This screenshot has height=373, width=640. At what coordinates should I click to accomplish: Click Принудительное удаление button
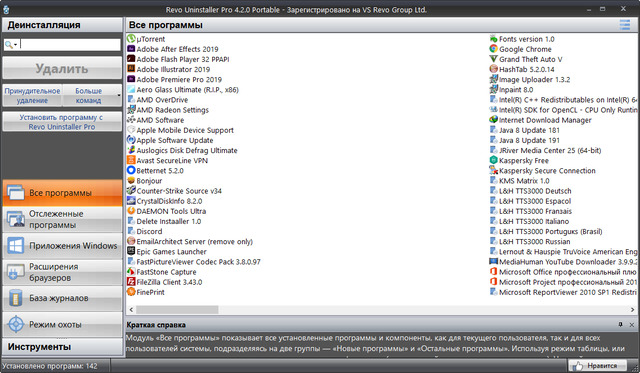click(x=32, y=95)
